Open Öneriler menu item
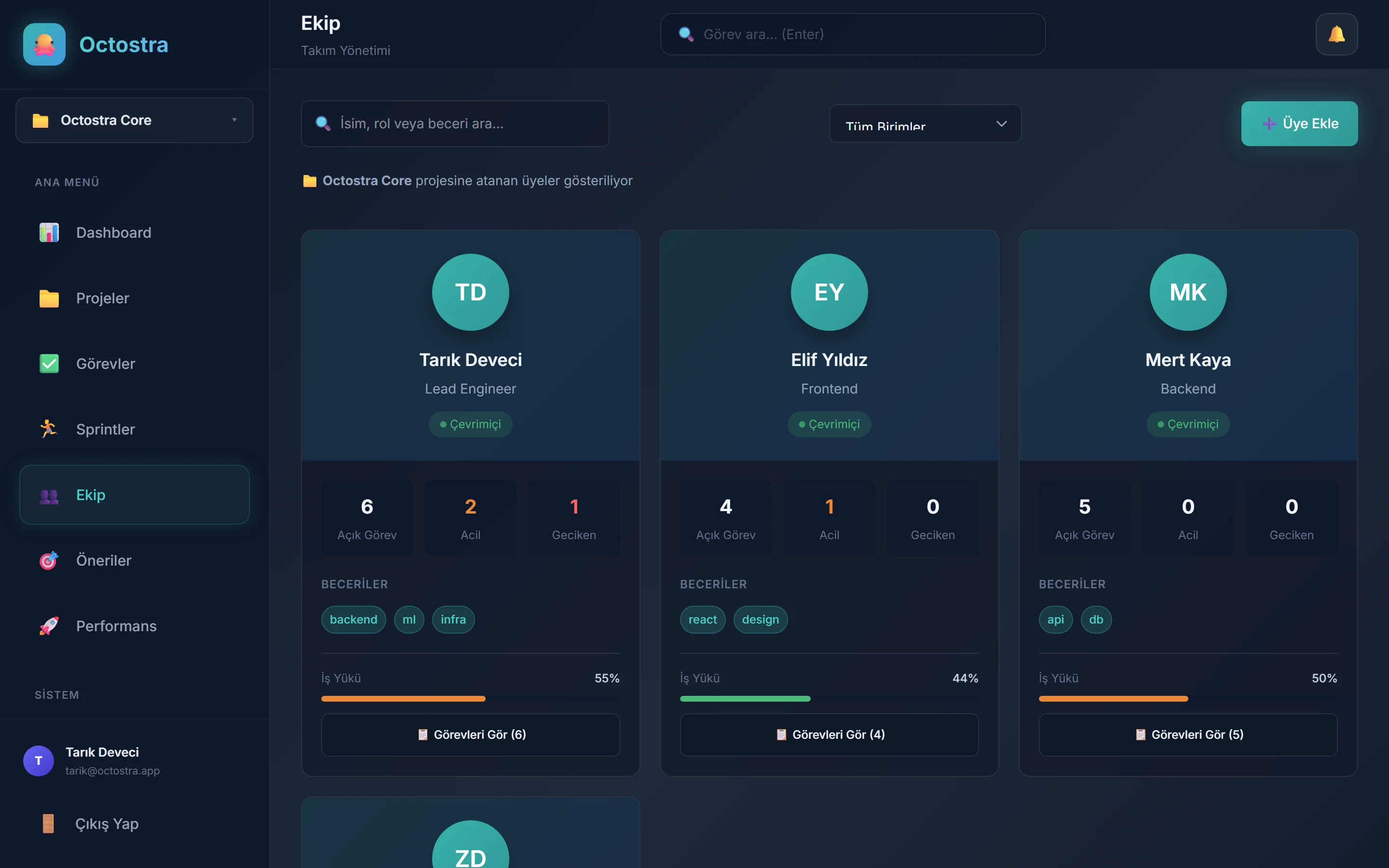The image size is (1389, 868). click(134, 560)
